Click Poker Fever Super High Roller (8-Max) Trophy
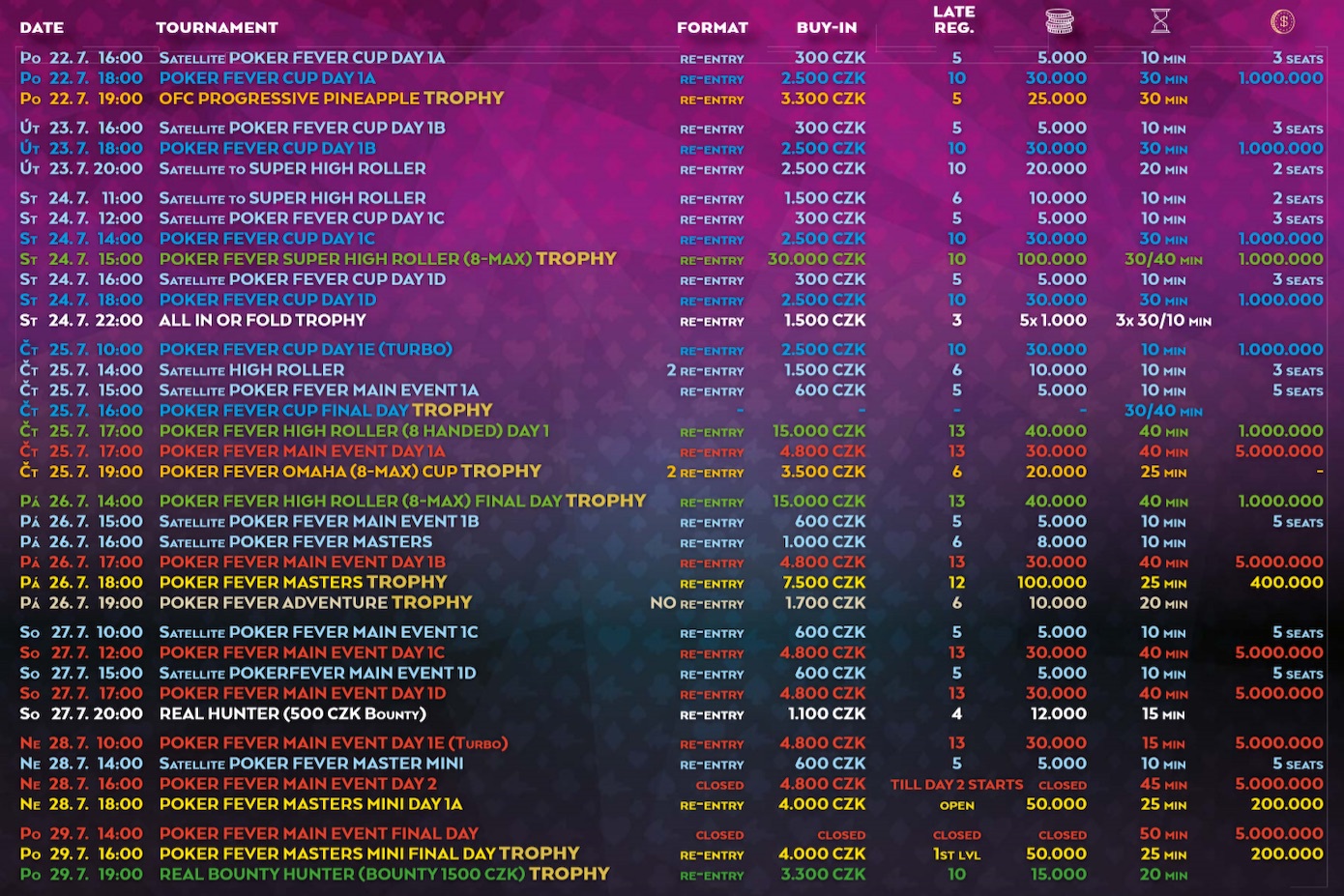The width and height of the screenshot is (1344, 896). coord(387,259)
